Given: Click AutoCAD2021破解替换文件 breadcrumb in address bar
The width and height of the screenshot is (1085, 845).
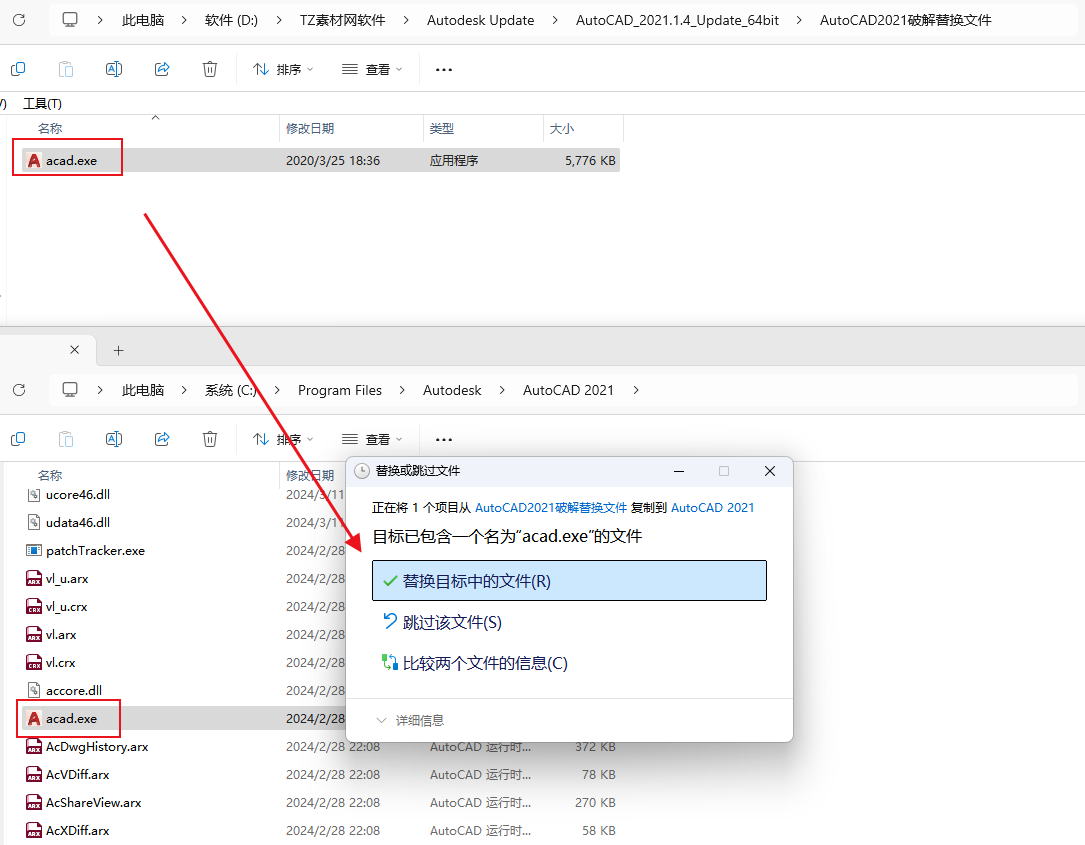Looking at the screenshot, I should [x=905, y=20].
